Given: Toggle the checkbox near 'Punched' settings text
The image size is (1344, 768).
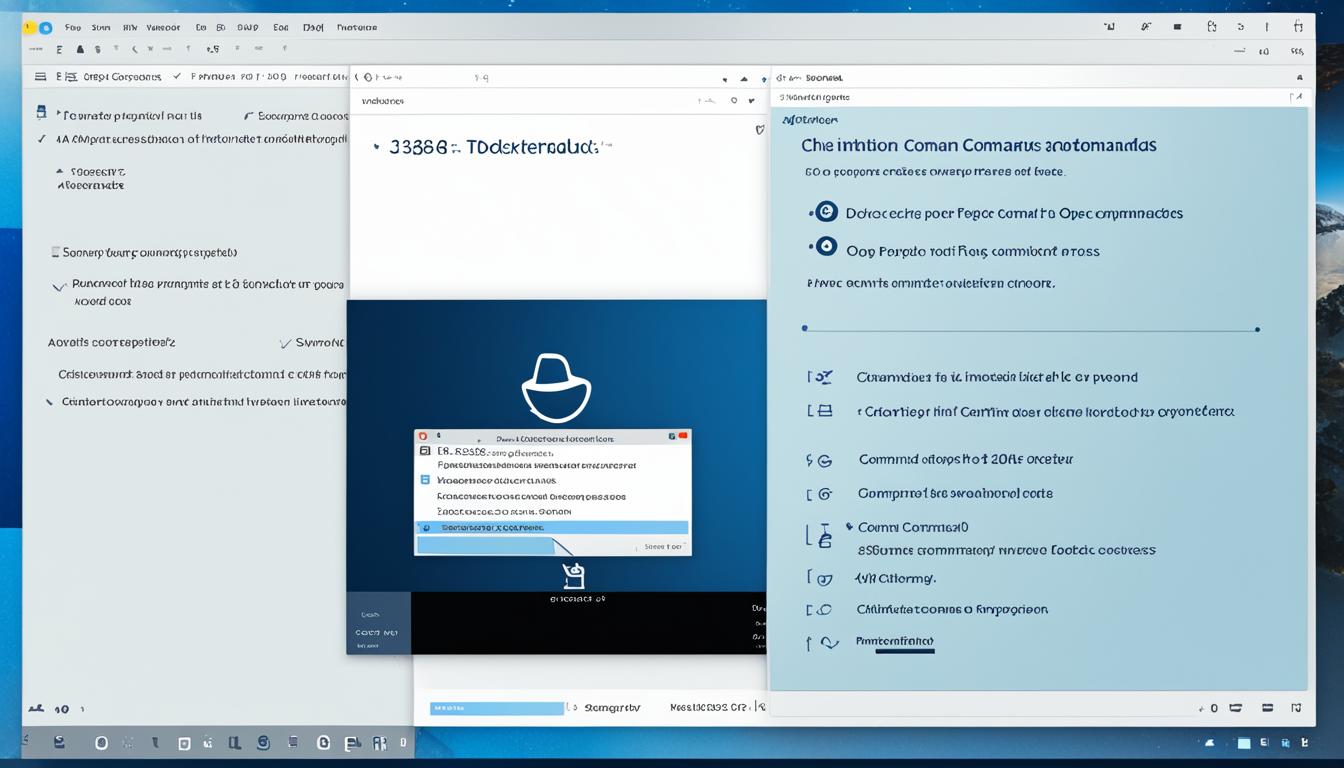Looking at the screenshot, I should [58, 287].
